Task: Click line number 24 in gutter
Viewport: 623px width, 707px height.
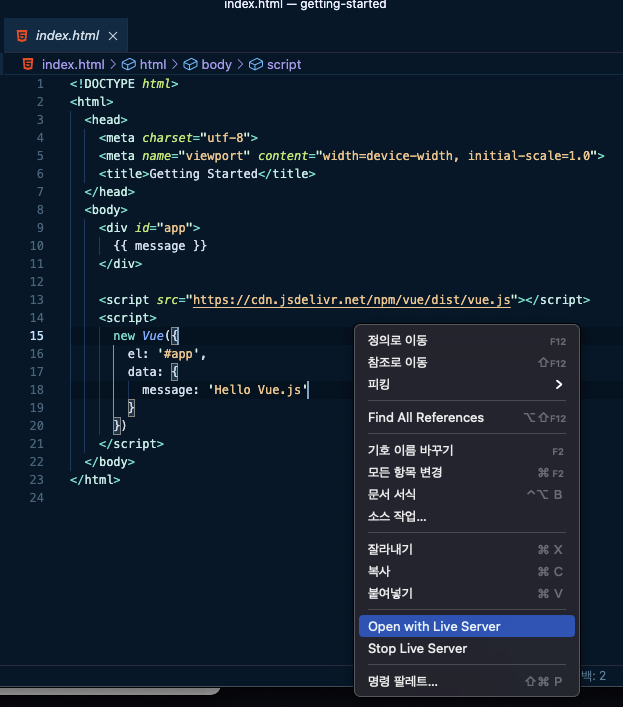Action: coord(37,498)
